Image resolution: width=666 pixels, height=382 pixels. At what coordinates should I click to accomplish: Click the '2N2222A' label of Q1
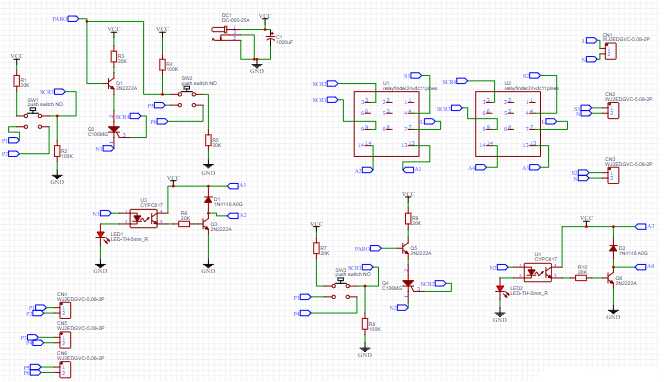click(127, 88)
